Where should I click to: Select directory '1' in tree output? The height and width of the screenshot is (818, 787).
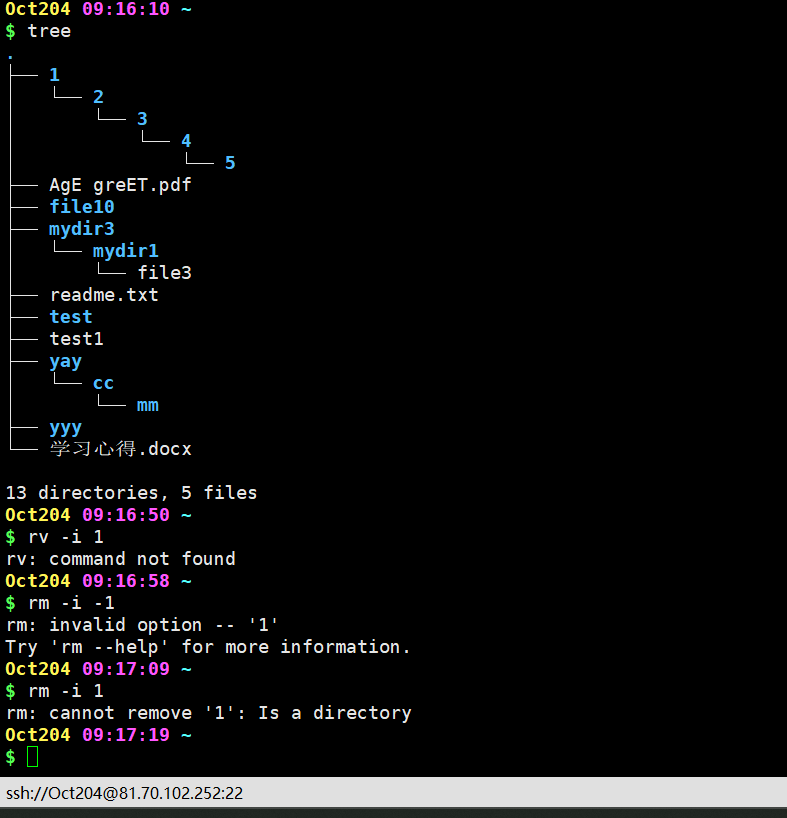point(54,75)
